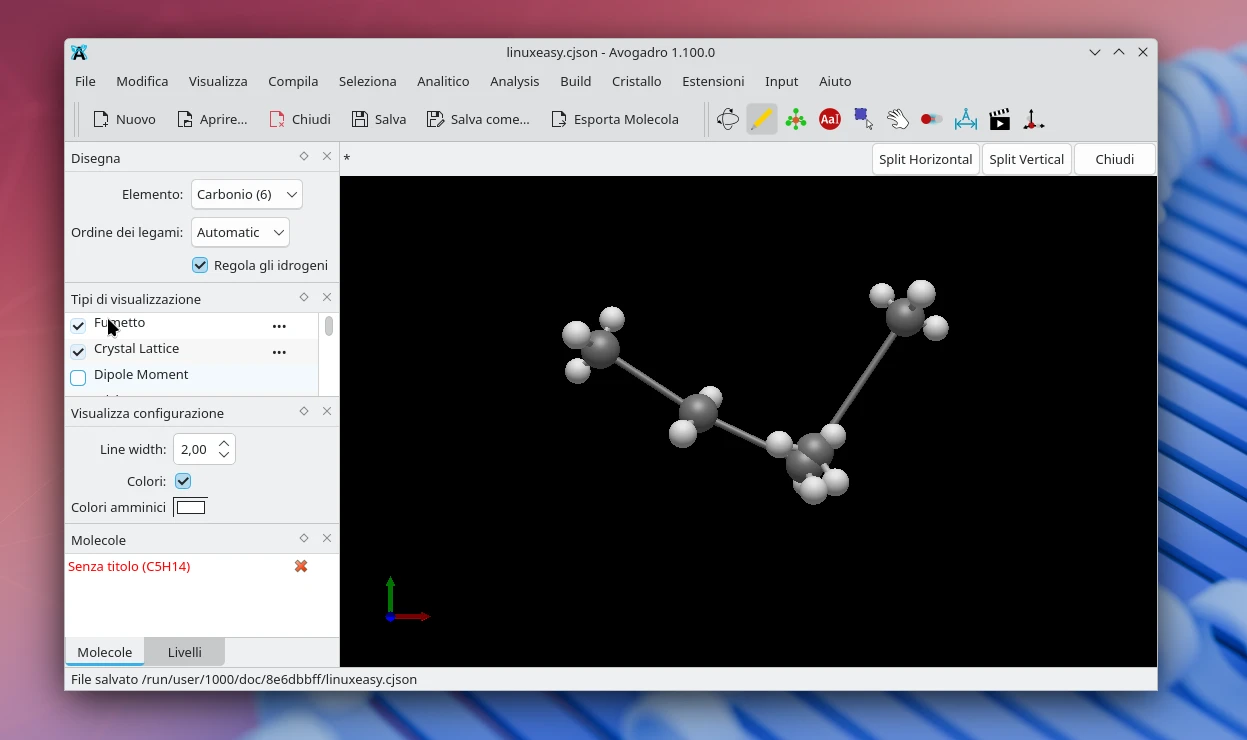Choose the selection tool

pos(862,119)
